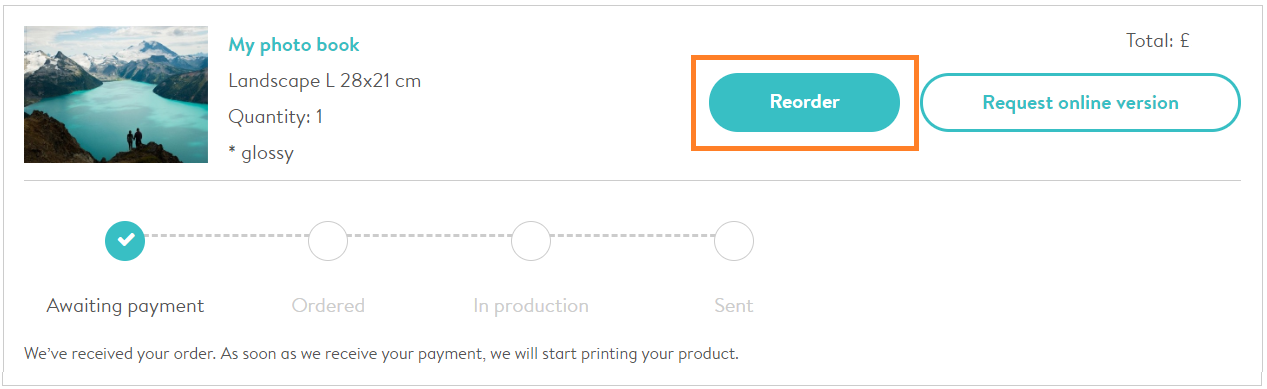Select the Sent step circle
The height and width of the screenshot is (389, 1267).
[x=734, y=240]
